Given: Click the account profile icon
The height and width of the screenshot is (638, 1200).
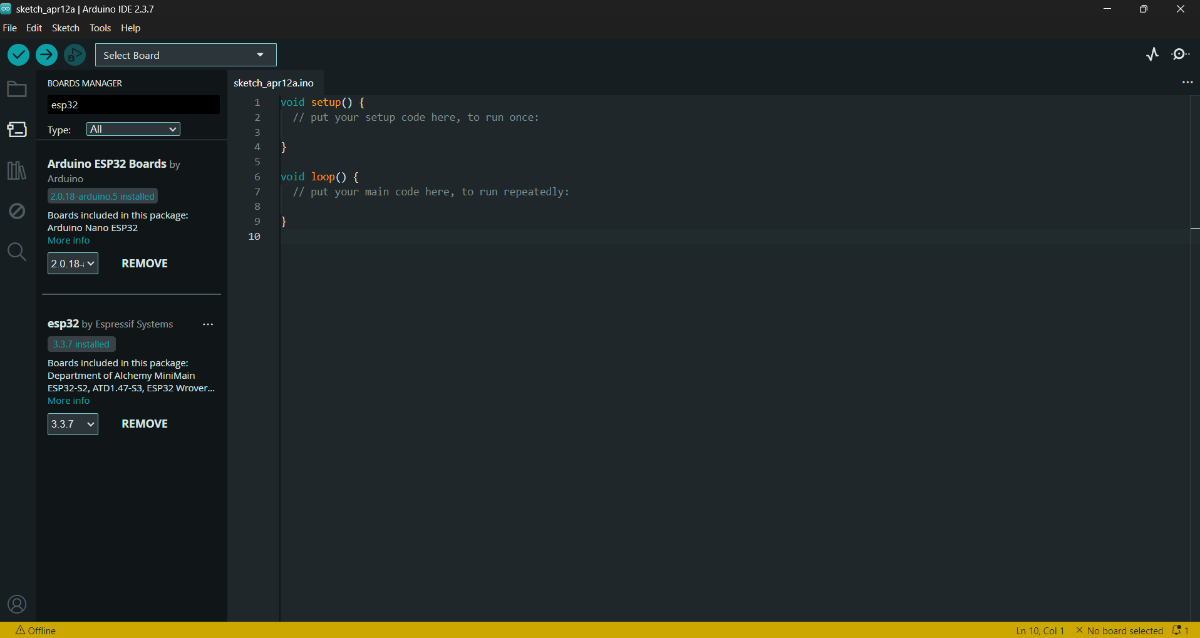Looking at the screenshot, I should (x=17, y=604).
